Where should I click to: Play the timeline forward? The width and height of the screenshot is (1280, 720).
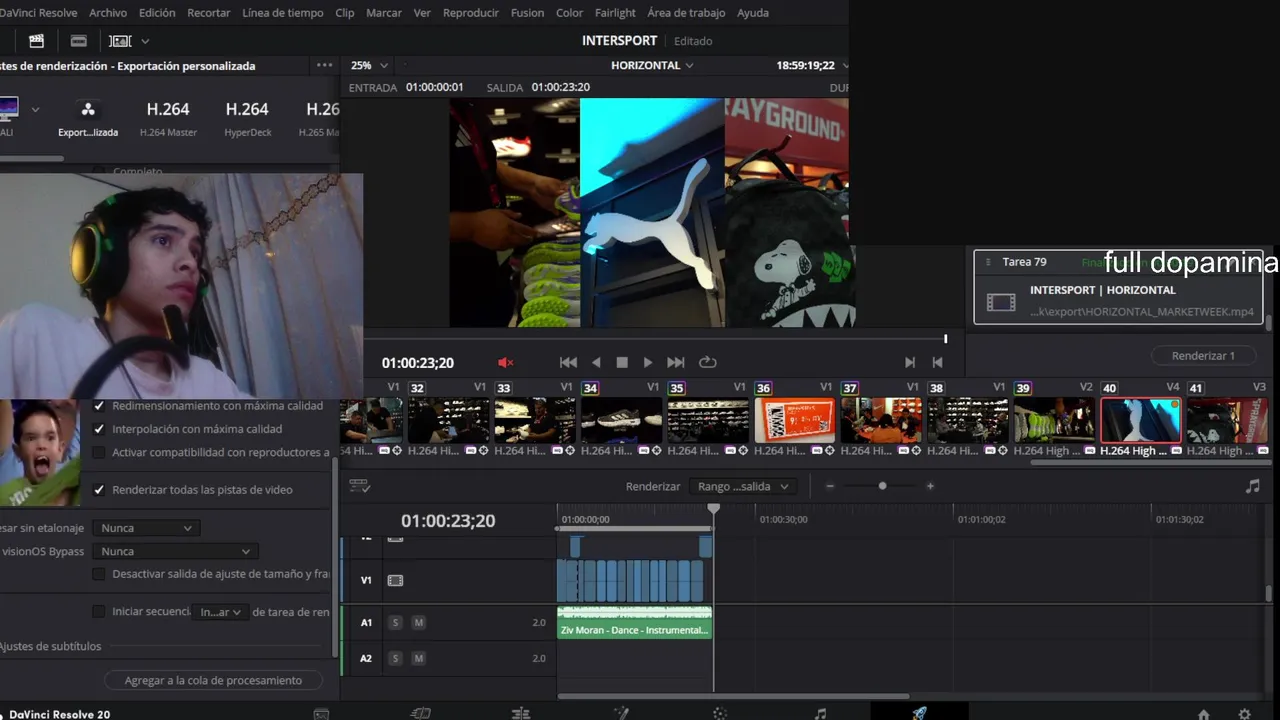(x=648, y=362)
